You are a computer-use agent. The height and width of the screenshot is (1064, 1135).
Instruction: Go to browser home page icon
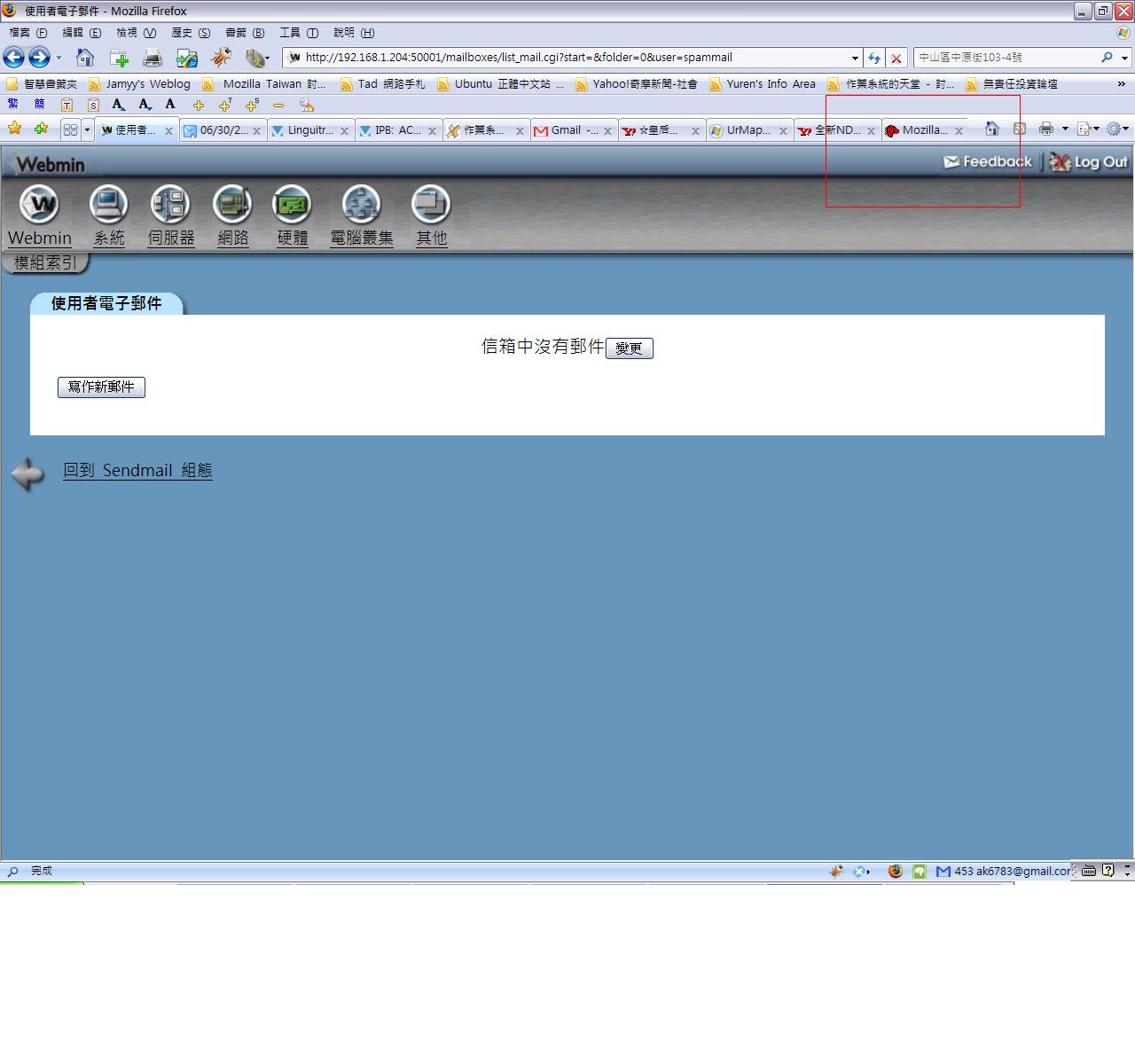85,59
